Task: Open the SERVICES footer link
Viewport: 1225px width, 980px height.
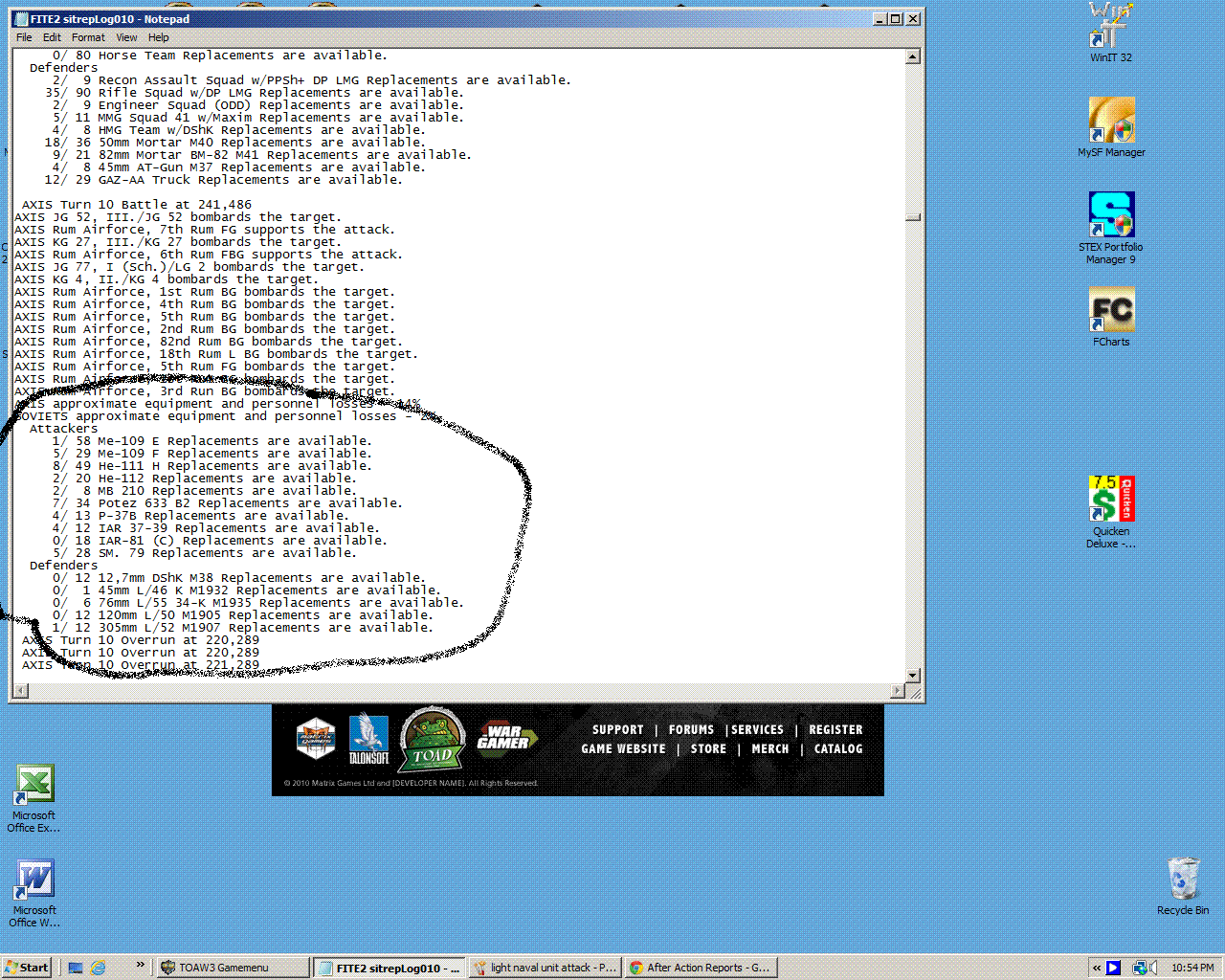Action: pos(757,729)
